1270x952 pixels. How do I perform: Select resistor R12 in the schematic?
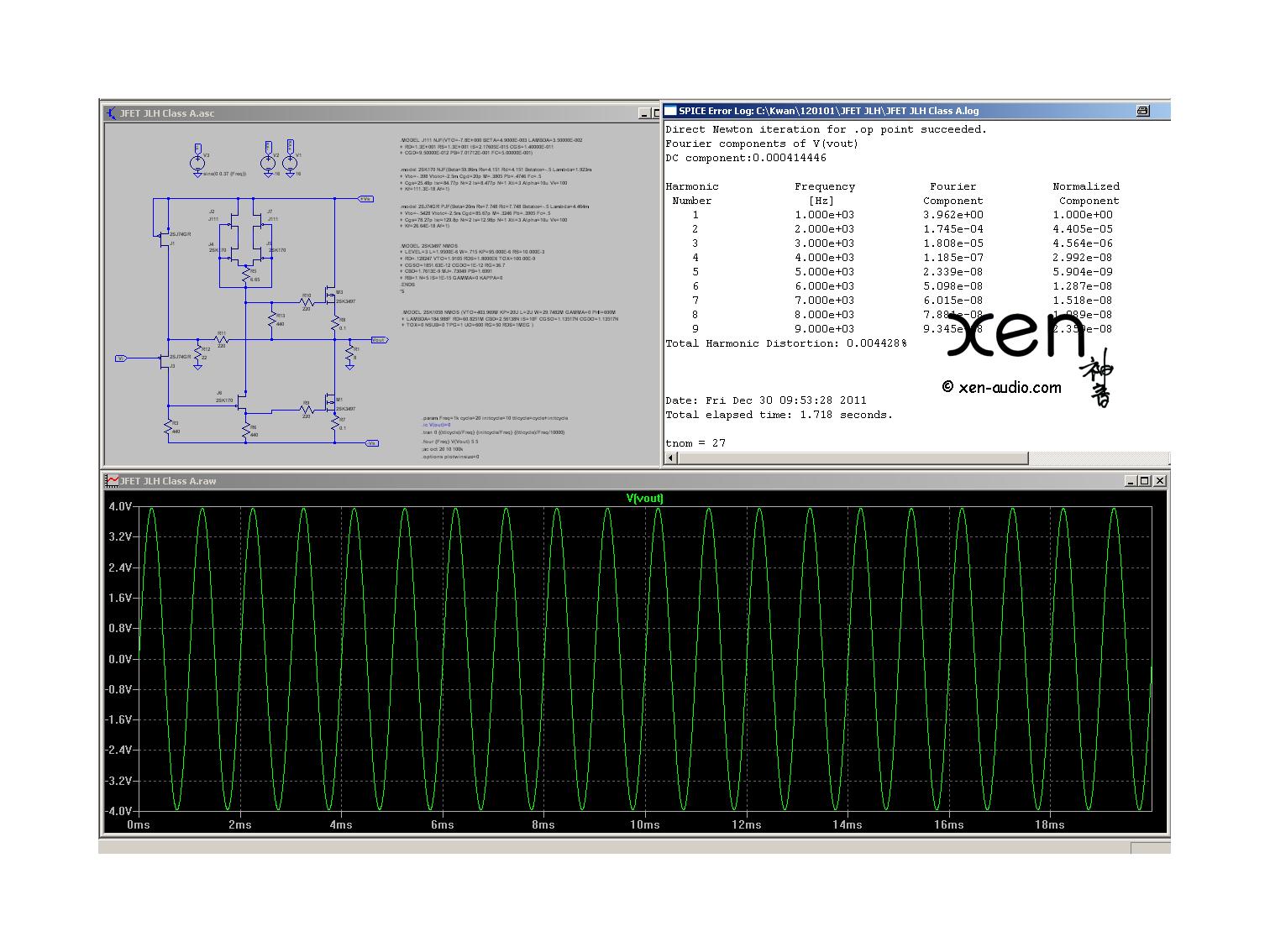pyautogui.click(x=198, y=353)
